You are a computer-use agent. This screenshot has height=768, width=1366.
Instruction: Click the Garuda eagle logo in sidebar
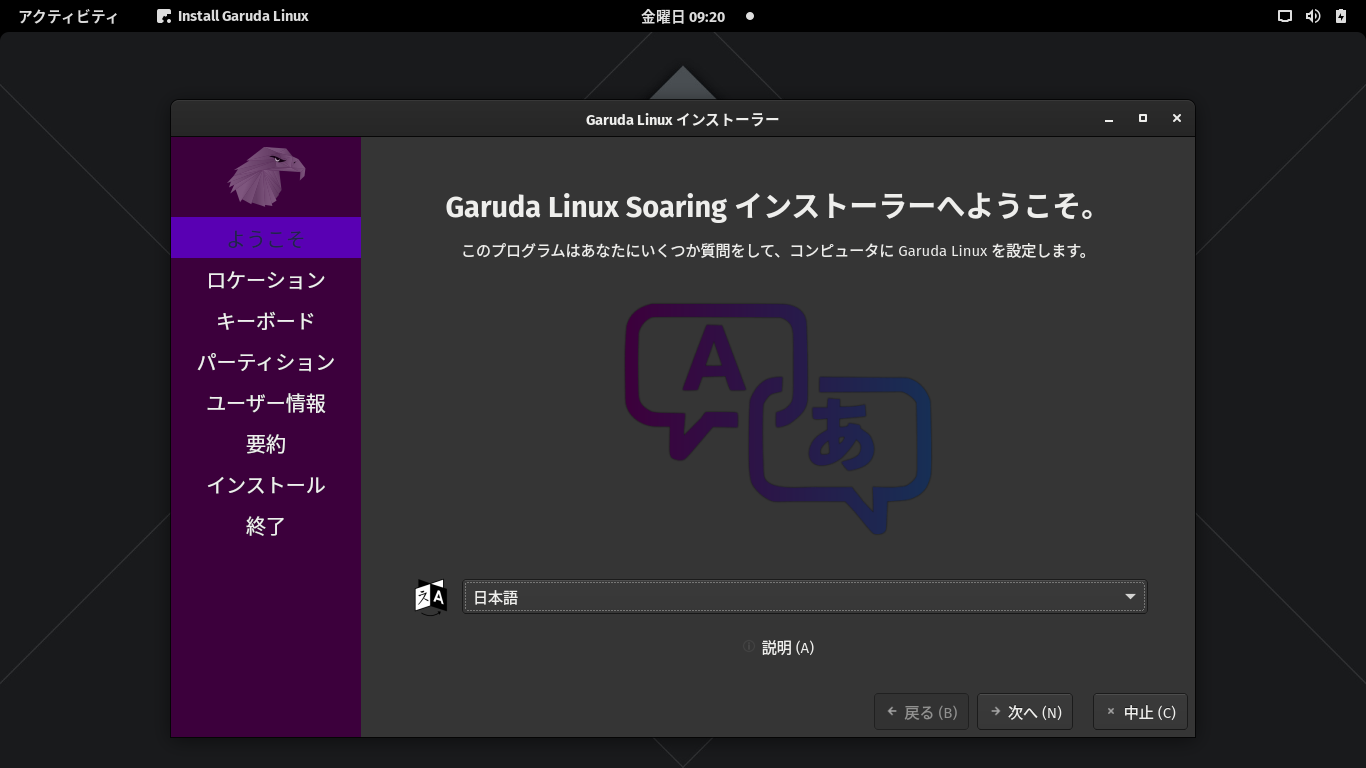coord(266,176)
